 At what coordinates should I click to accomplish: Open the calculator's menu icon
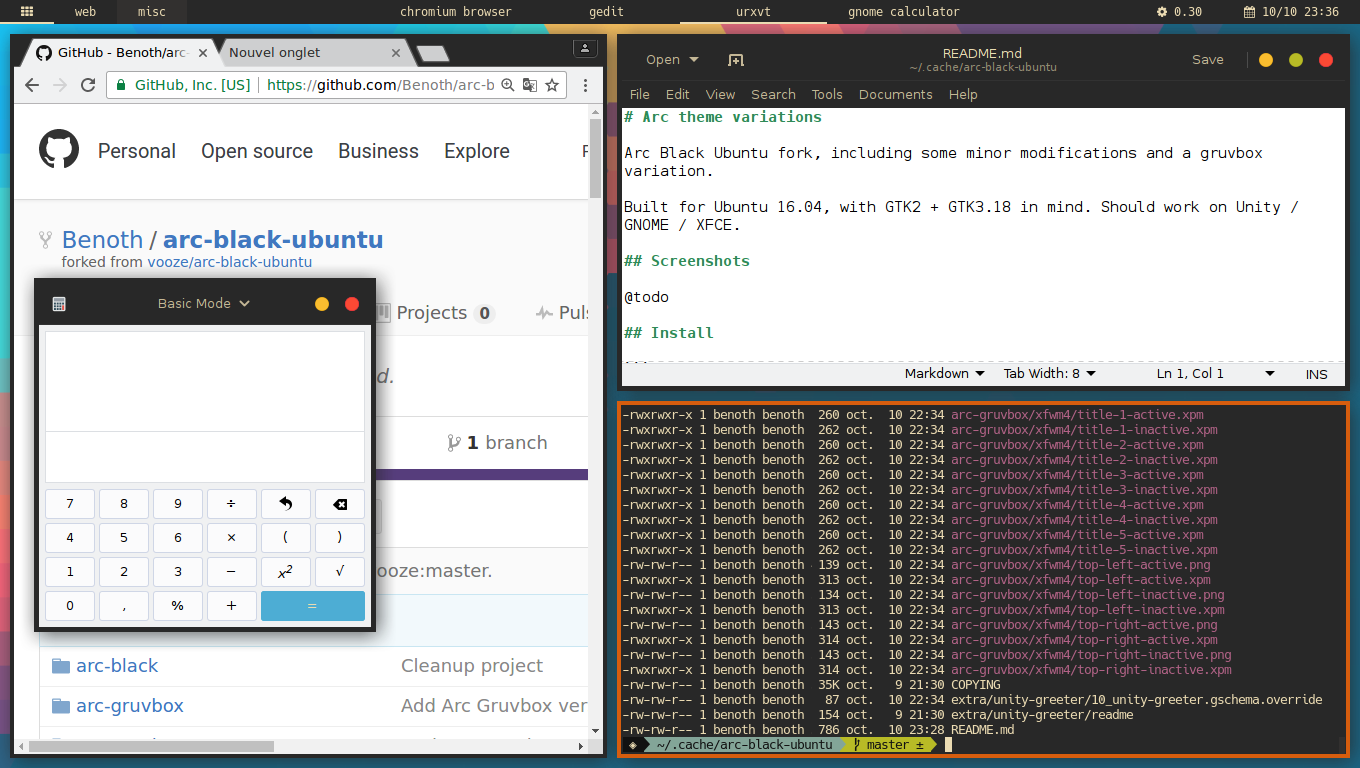[59, 303]
